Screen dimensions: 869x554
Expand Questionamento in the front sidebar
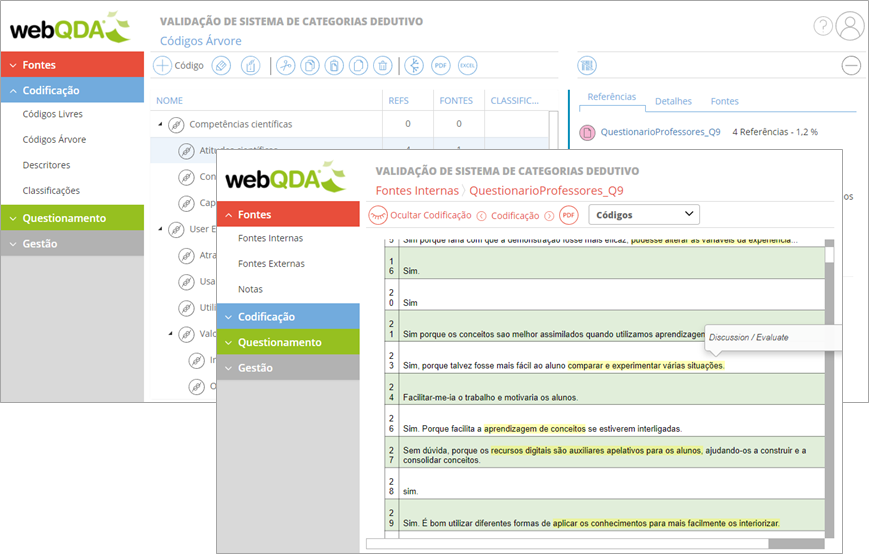coord(288,342)
